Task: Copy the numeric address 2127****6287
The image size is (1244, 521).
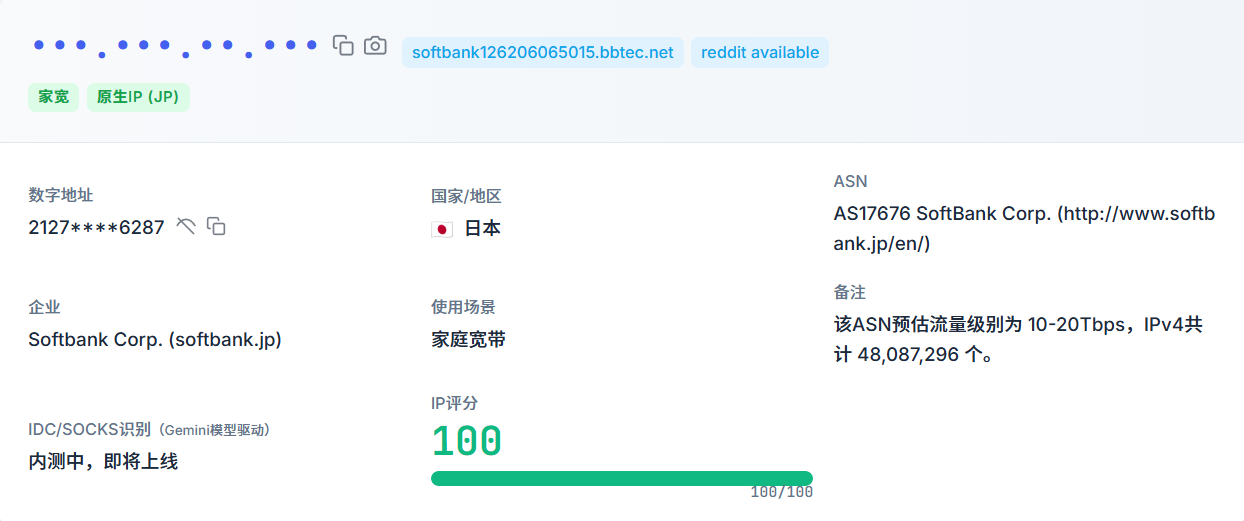Action: [216, 226]
